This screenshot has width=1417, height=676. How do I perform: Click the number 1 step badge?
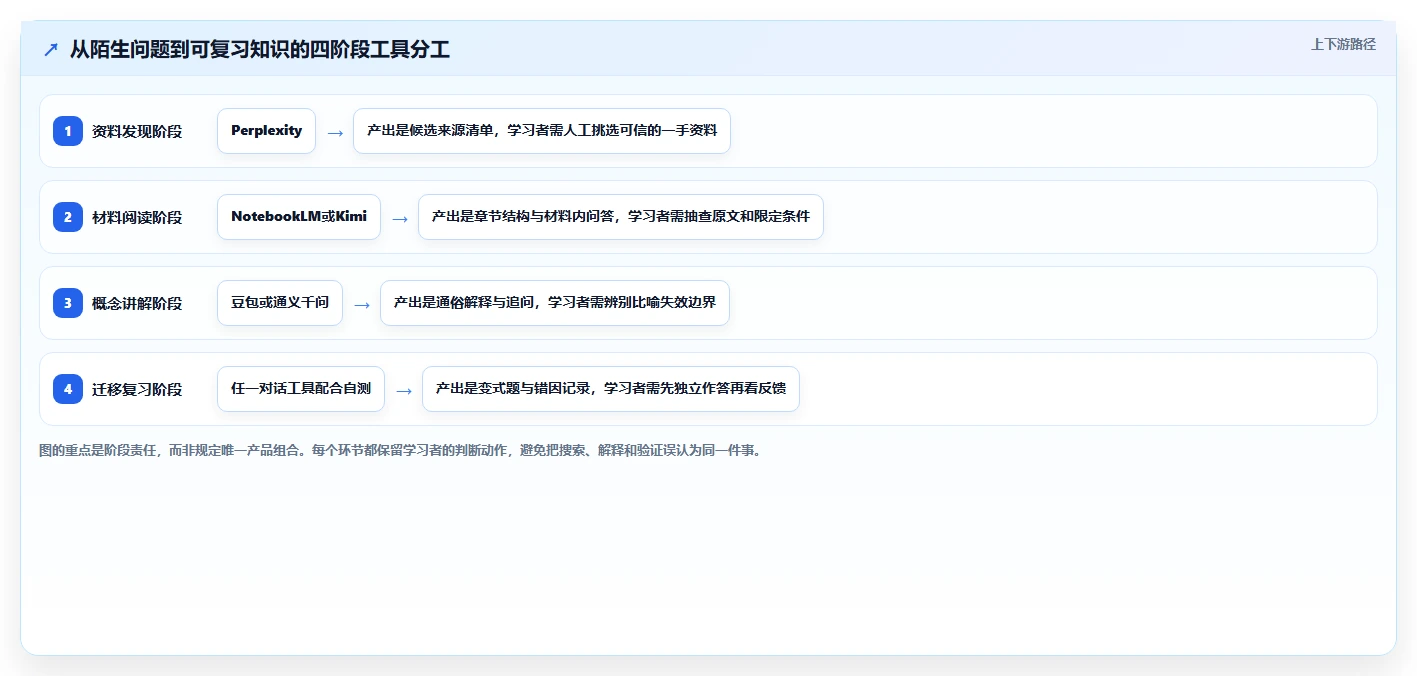point(68,131)
